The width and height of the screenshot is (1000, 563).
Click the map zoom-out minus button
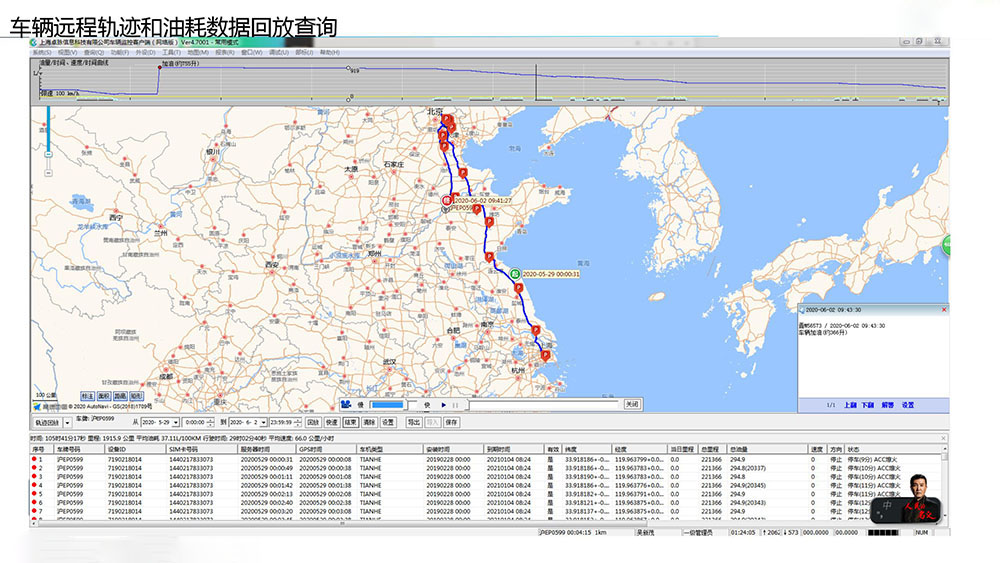pos(48,173)
